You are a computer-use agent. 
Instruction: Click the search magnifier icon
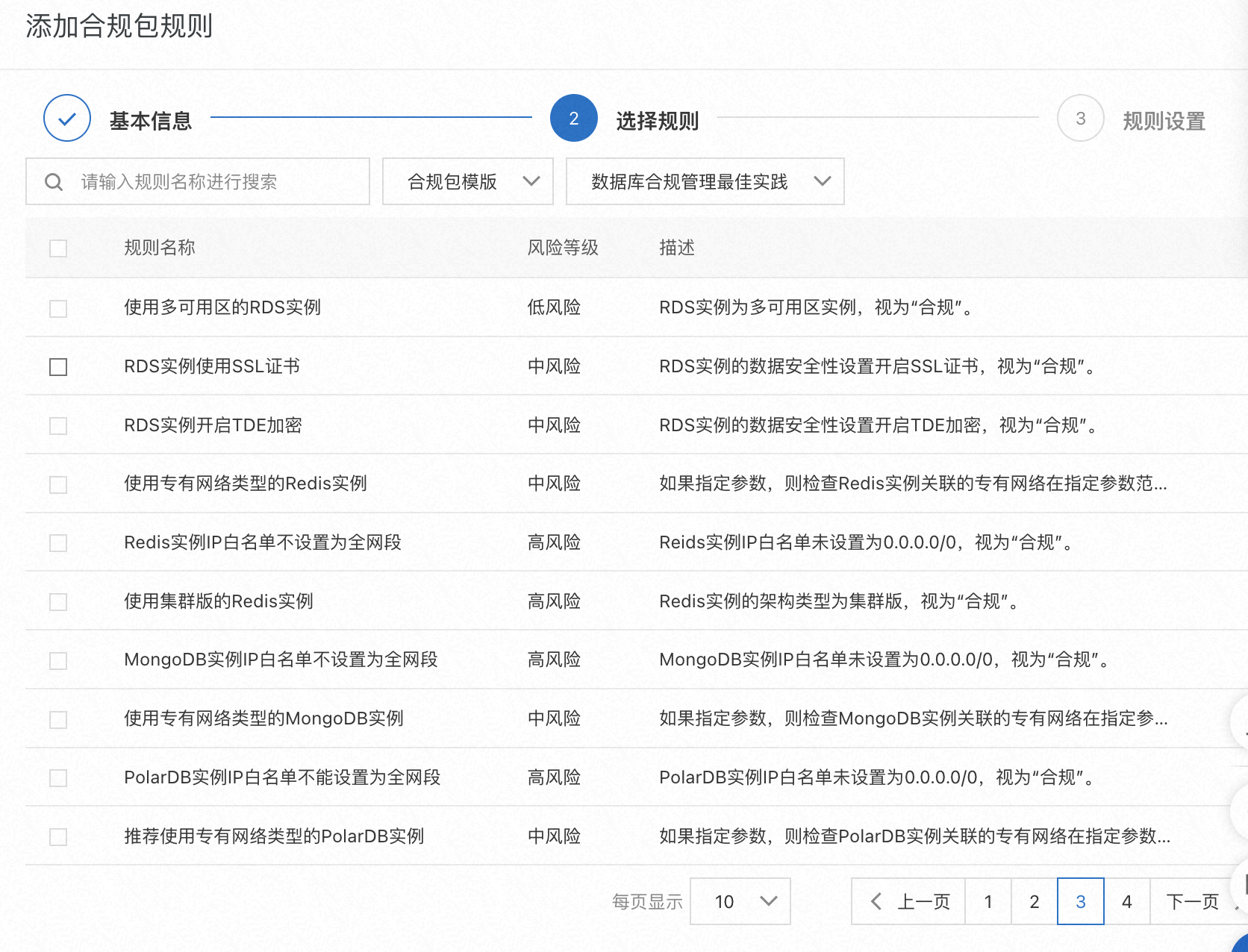coord(54,182)
